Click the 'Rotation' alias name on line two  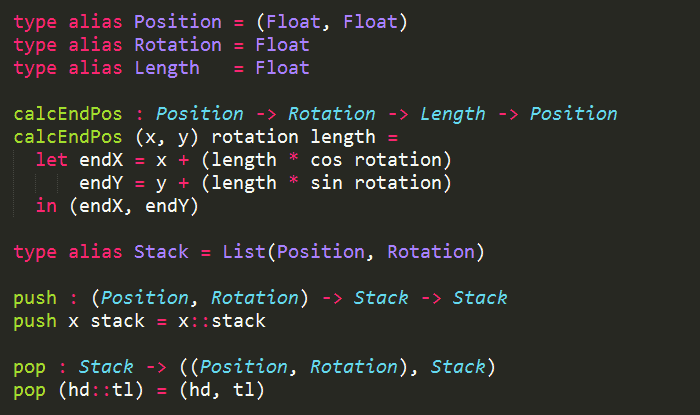click(177, 45)
